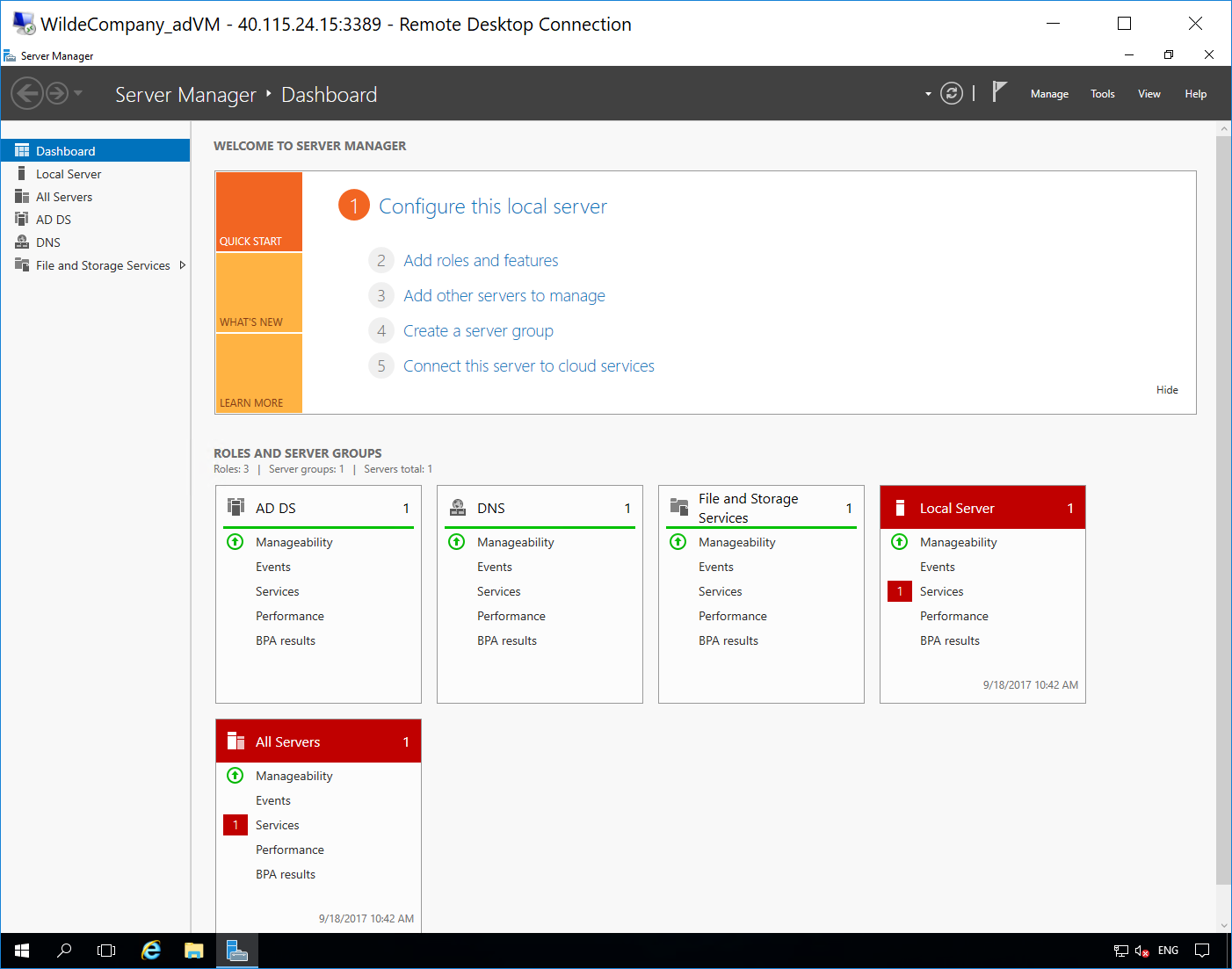Click File and Storage Manageability status icon
Image resolution: width=1232 pixels, height=969 pixels.
tap(678, 541)
